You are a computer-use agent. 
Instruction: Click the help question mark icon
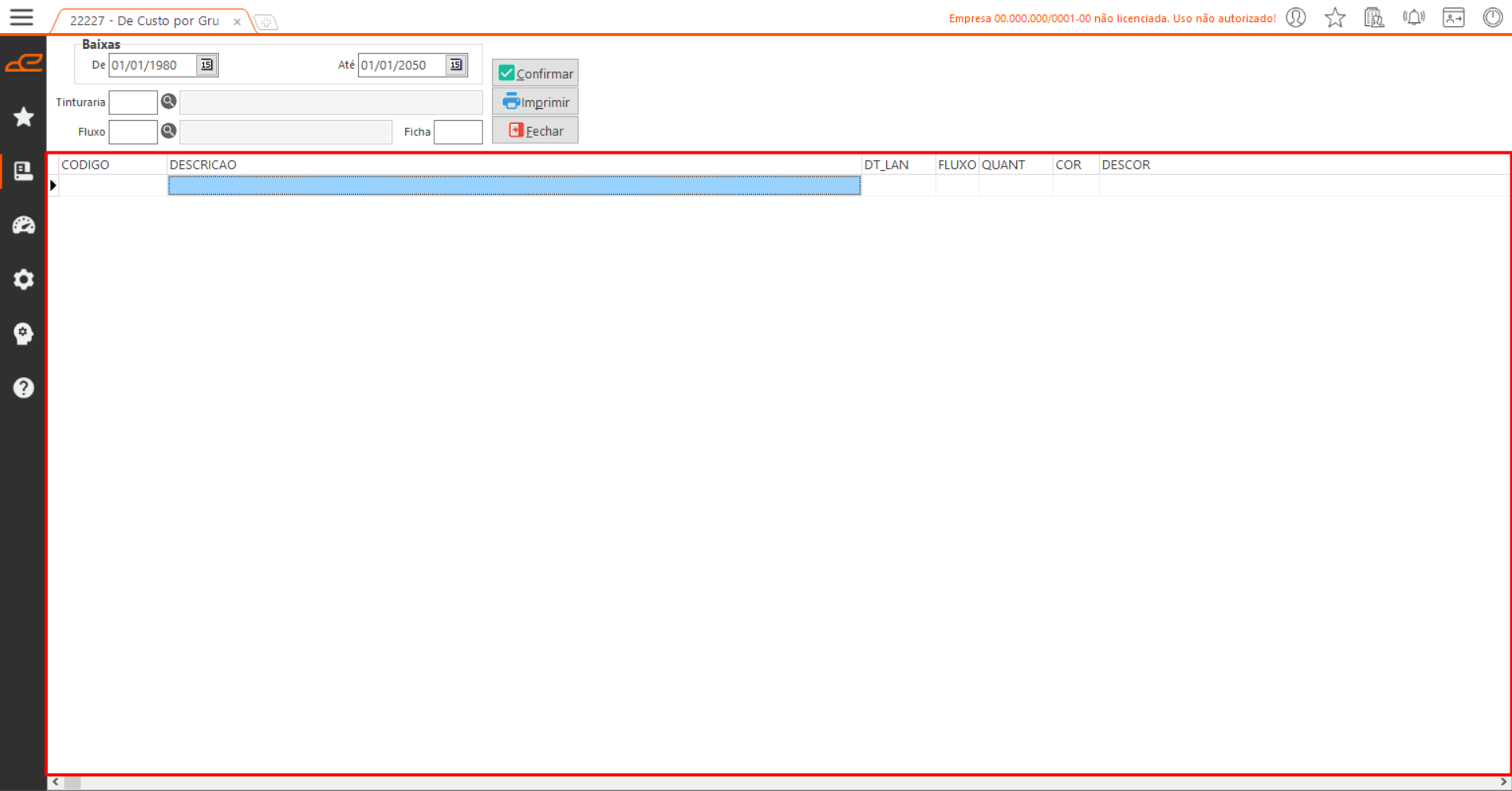(24, 388)
